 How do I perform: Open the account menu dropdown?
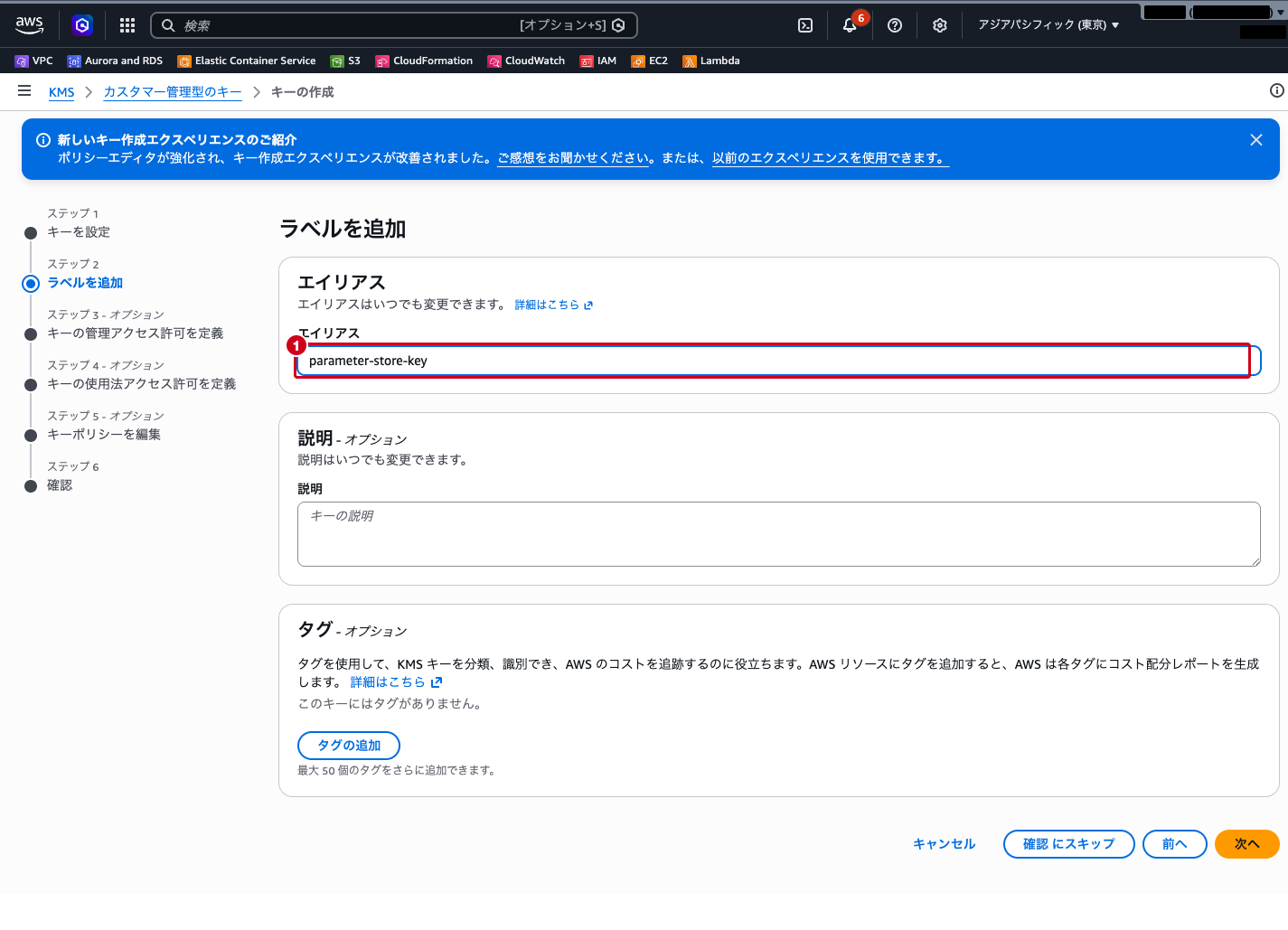pos(1213,13)
